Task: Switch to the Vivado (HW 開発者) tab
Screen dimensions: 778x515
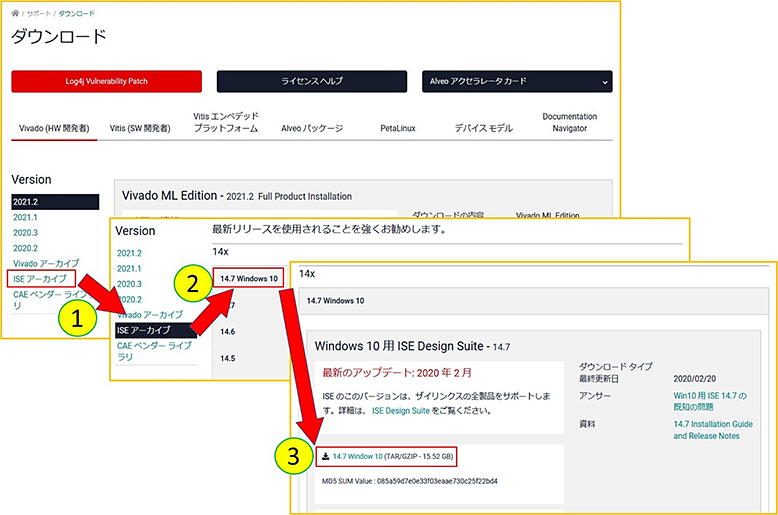Action: pos(54,128)
